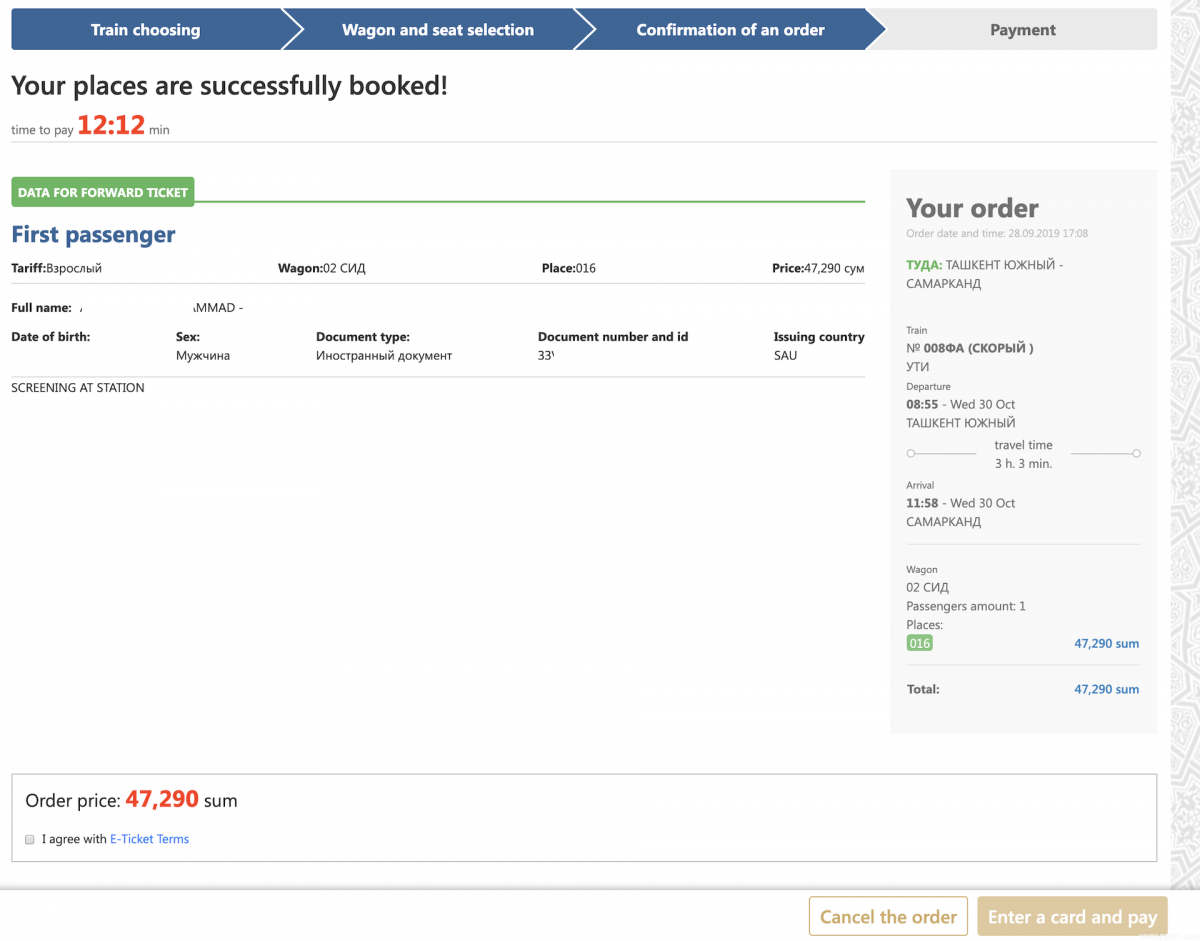
Task: Switch to the Payment step
Action: 1022,30
